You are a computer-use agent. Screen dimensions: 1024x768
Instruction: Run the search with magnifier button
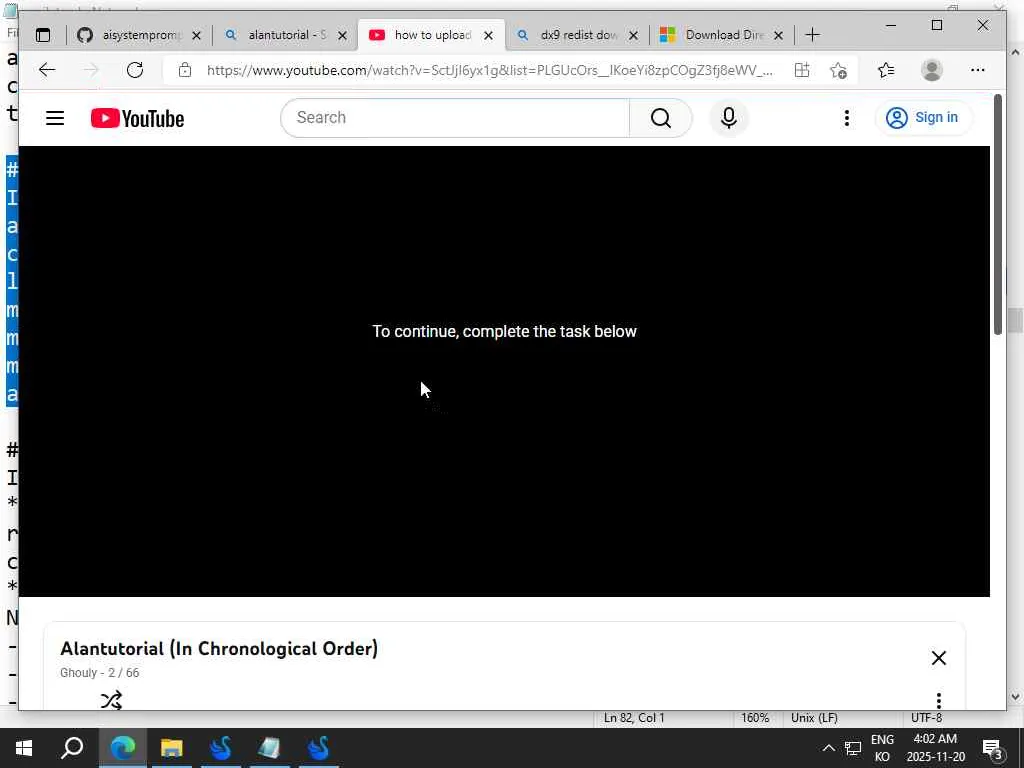(x=660, y=118)
